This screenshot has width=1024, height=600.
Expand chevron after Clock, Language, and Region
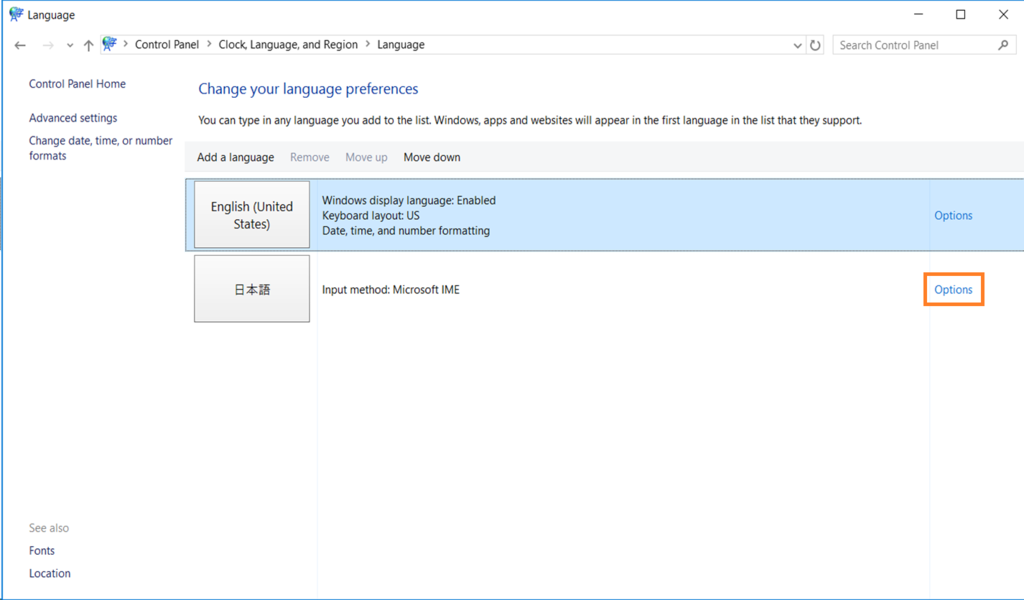(368, 44)
